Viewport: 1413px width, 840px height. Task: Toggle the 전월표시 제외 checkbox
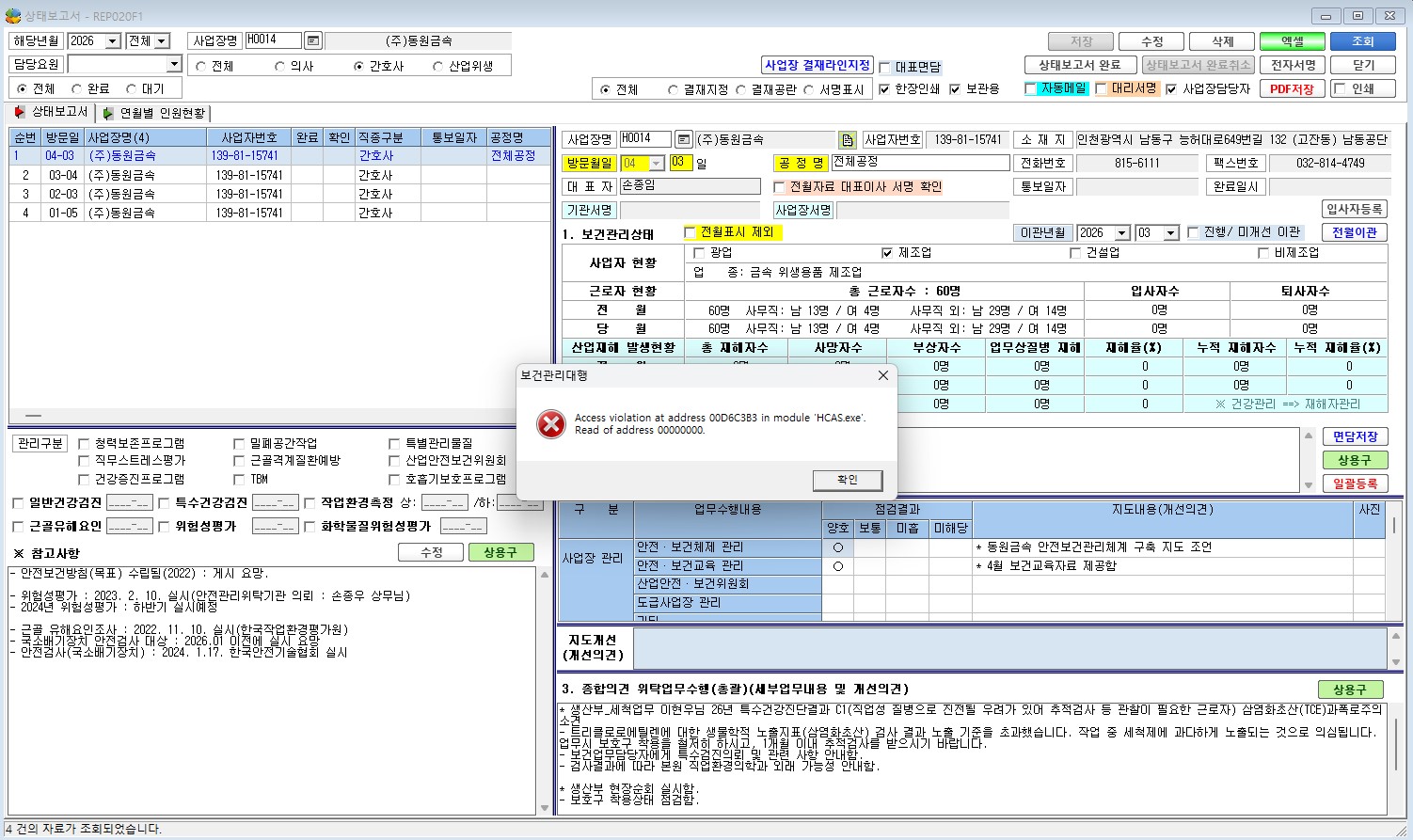click(x=690, y=232)
